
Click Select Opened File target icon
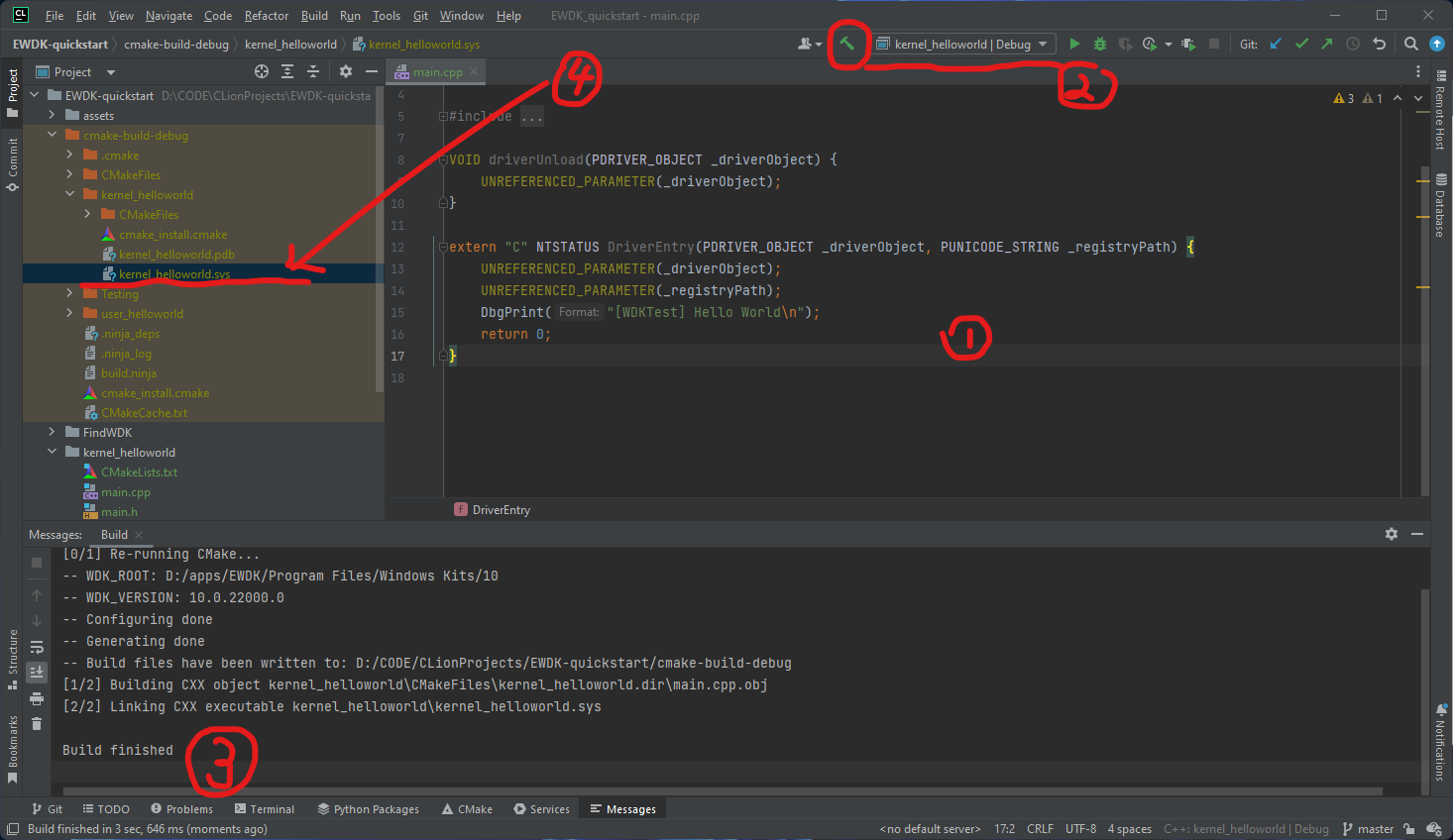[x=262, y=71]
